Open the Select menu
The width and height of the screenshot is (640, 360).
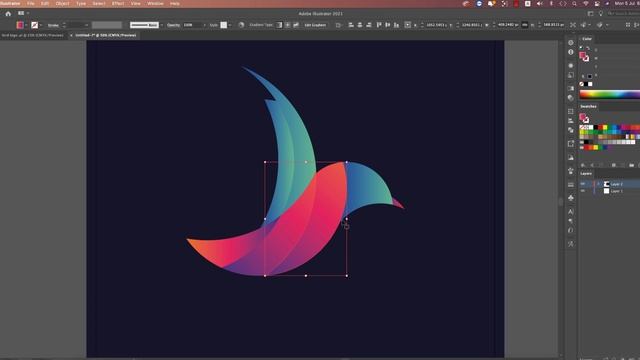click(x=99, y=3)
